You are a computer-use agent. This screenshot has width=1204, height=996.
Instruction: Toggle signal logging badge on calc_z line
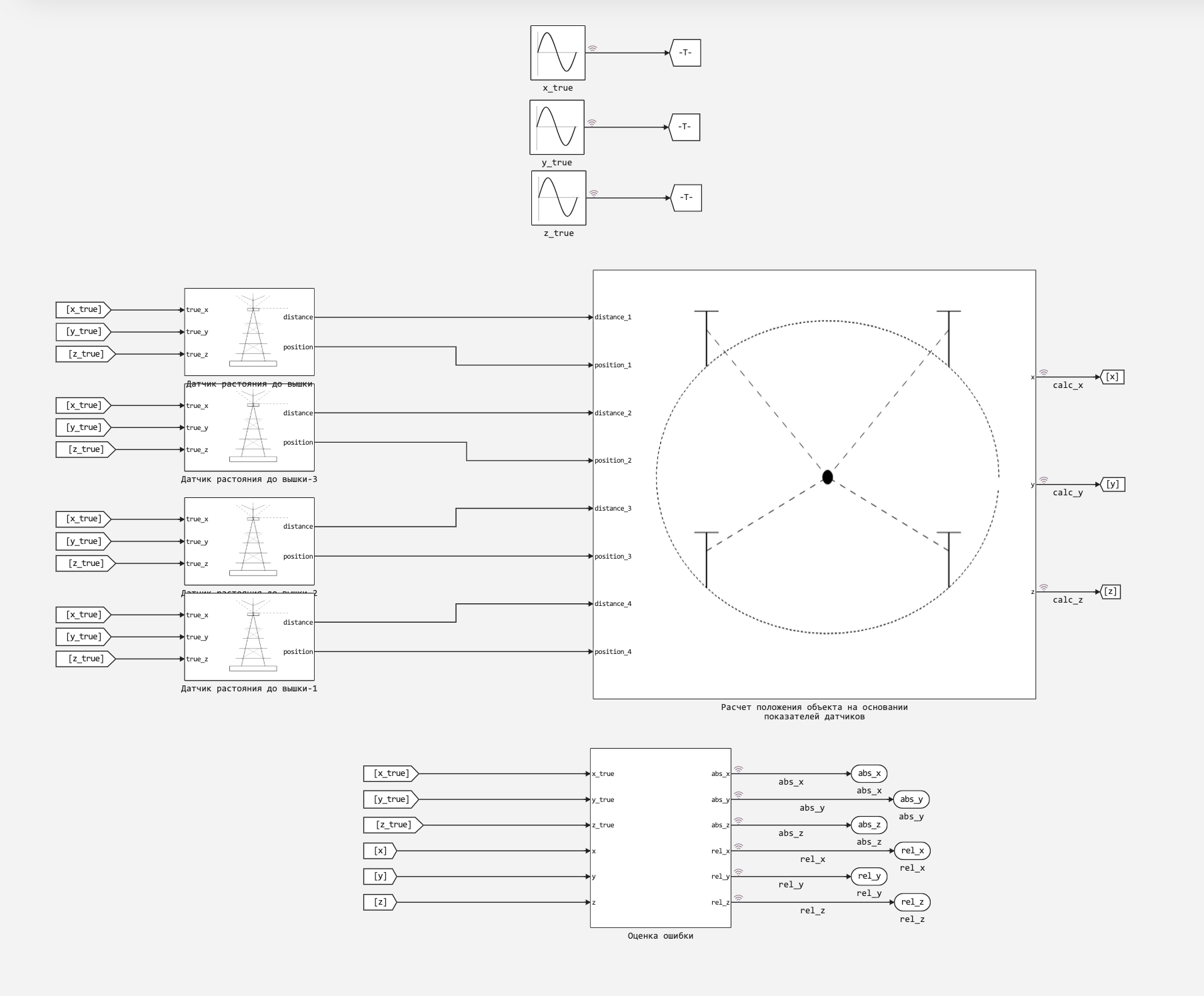tap(1044, 587)
